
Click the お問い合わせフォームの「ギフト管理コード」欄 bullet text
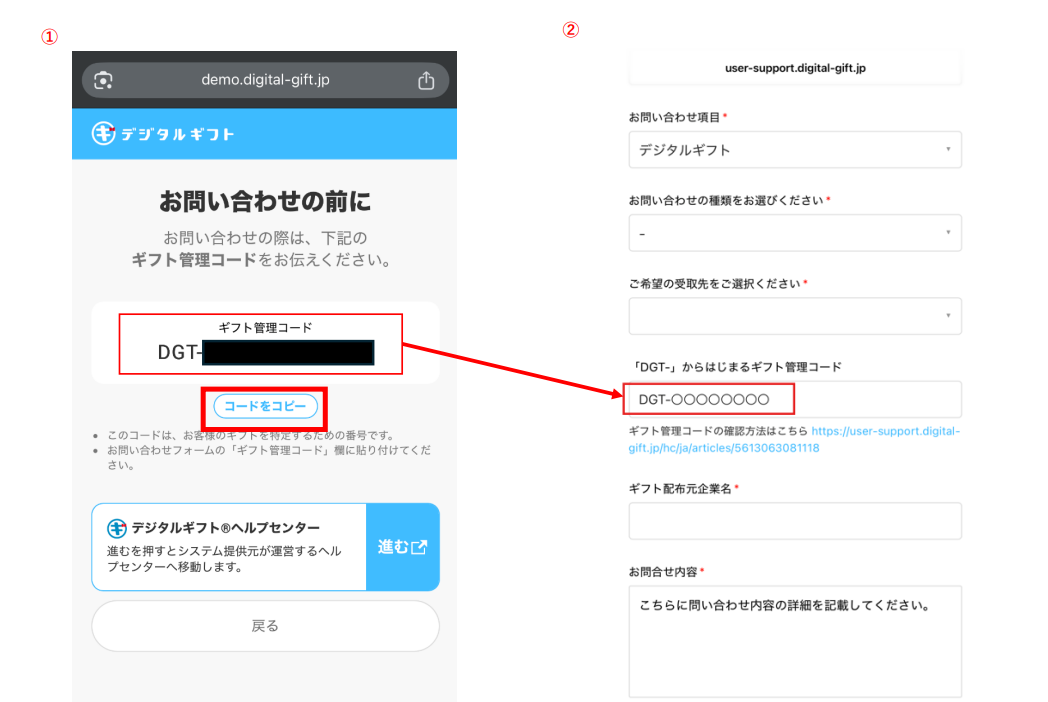point(269,457)
